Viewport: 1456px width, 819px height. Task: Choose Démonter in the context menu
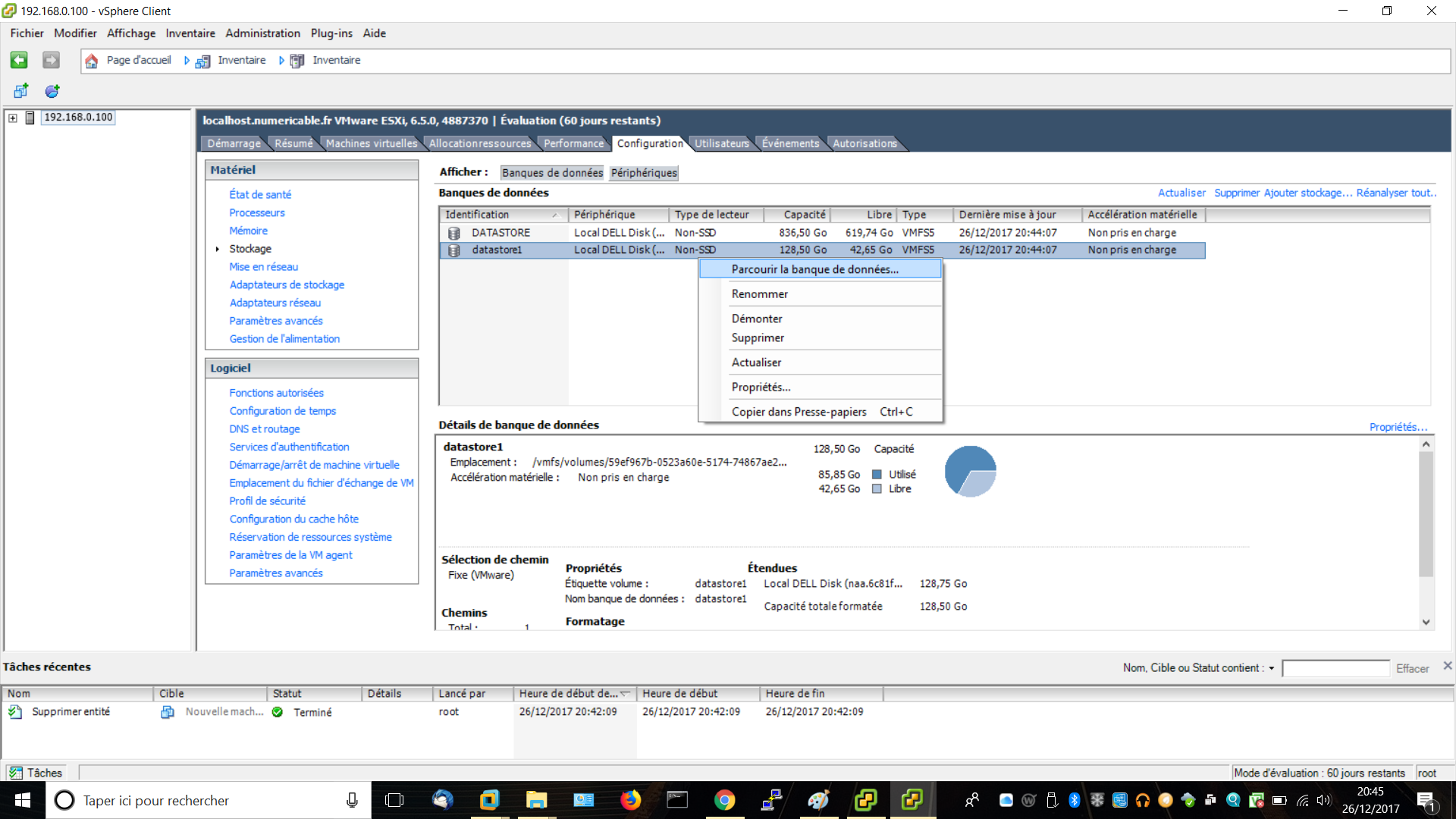820,319
